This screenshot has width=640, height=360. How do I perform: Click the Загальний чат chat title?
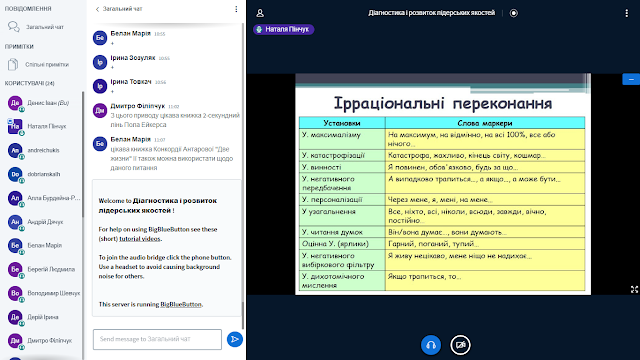coord(122,9)
